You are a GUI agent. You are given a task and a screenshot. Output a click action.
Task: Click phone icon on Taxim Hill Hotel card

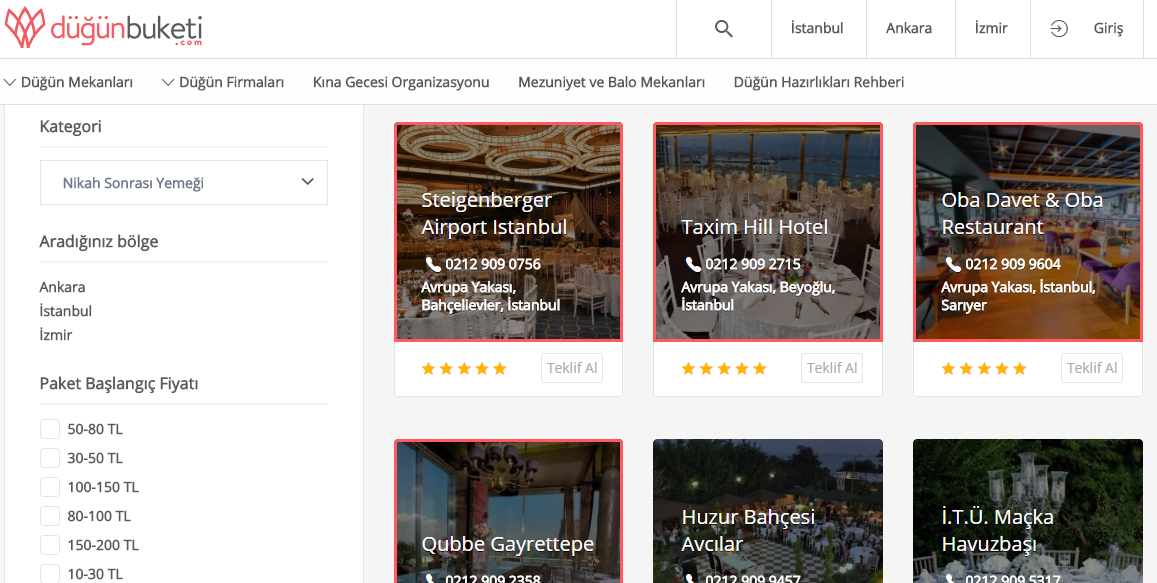[693, 264]
